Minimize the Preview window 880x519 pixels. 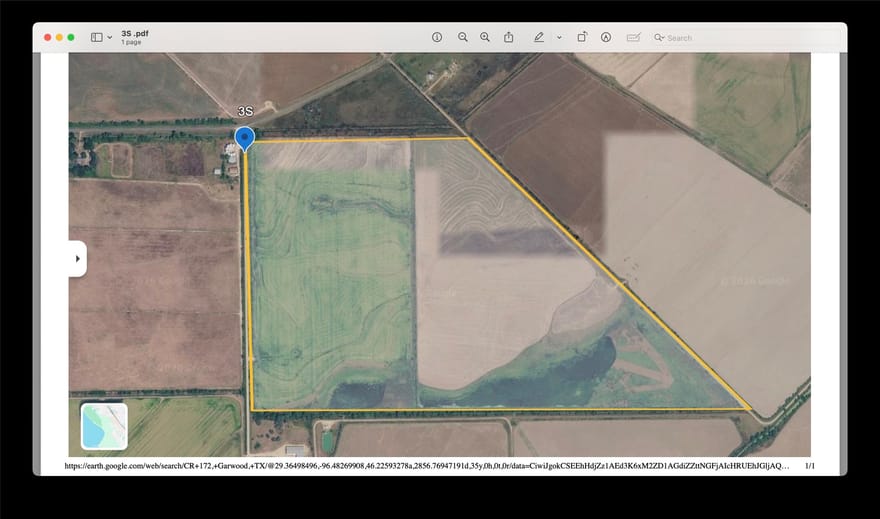59,37
